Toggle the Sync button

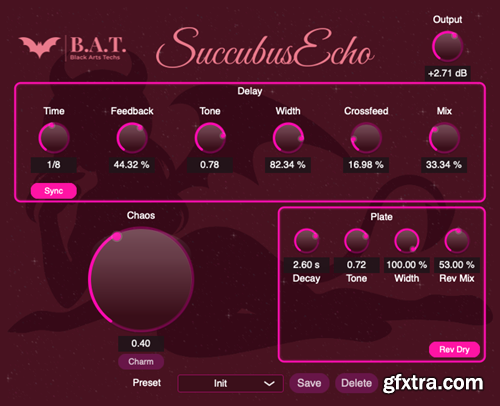54,191
